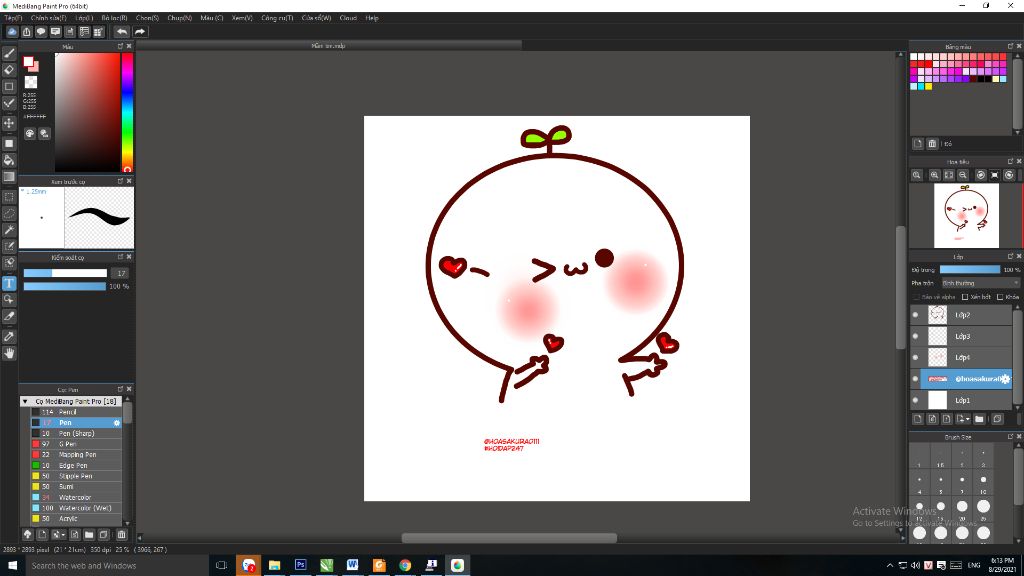Collapse the MediBang Paint Pro brush group
The height and width of the screenshot is (576, 1024).
coord(25,401)
